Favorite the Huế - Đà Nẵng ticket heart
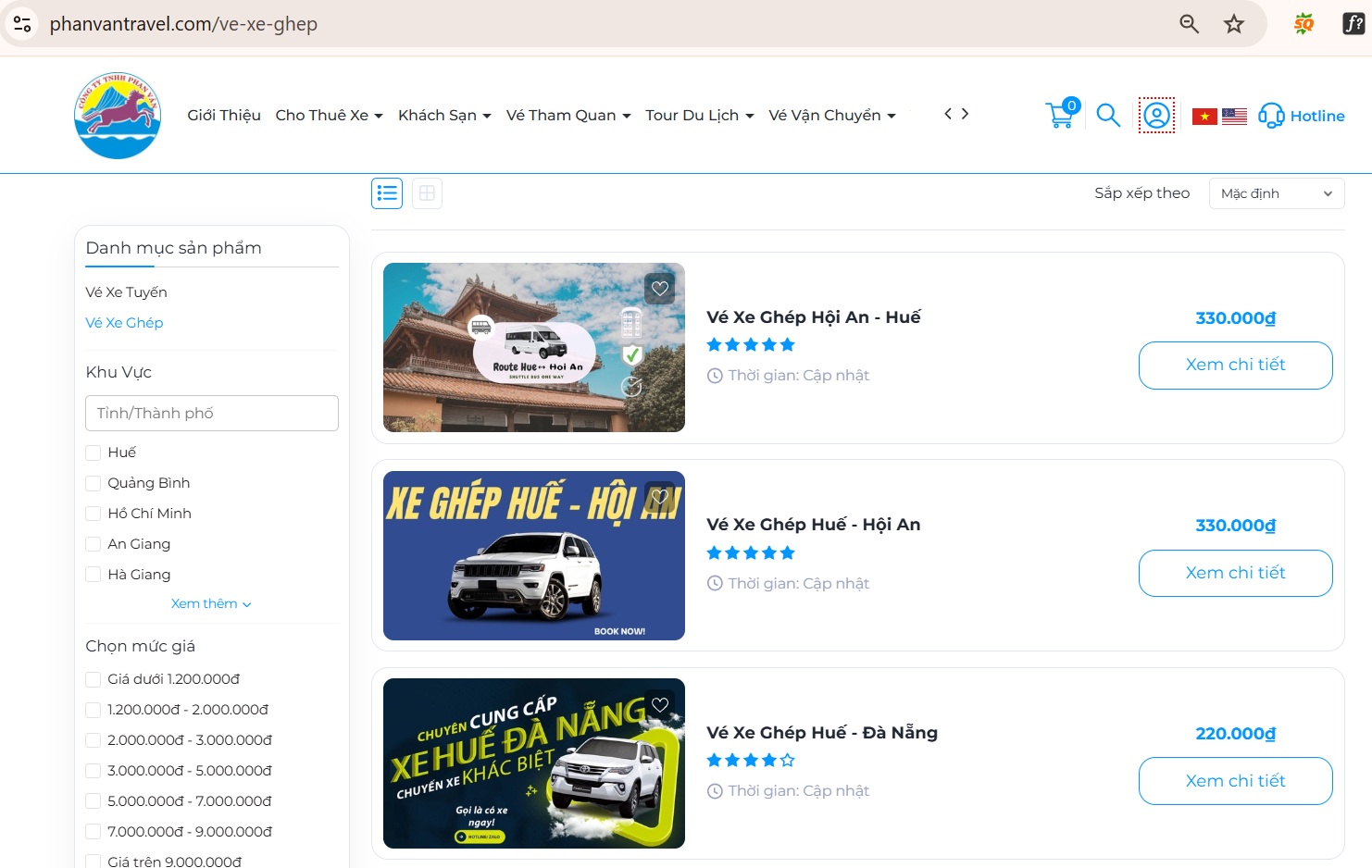The image size is (1372, 868). 660,705
